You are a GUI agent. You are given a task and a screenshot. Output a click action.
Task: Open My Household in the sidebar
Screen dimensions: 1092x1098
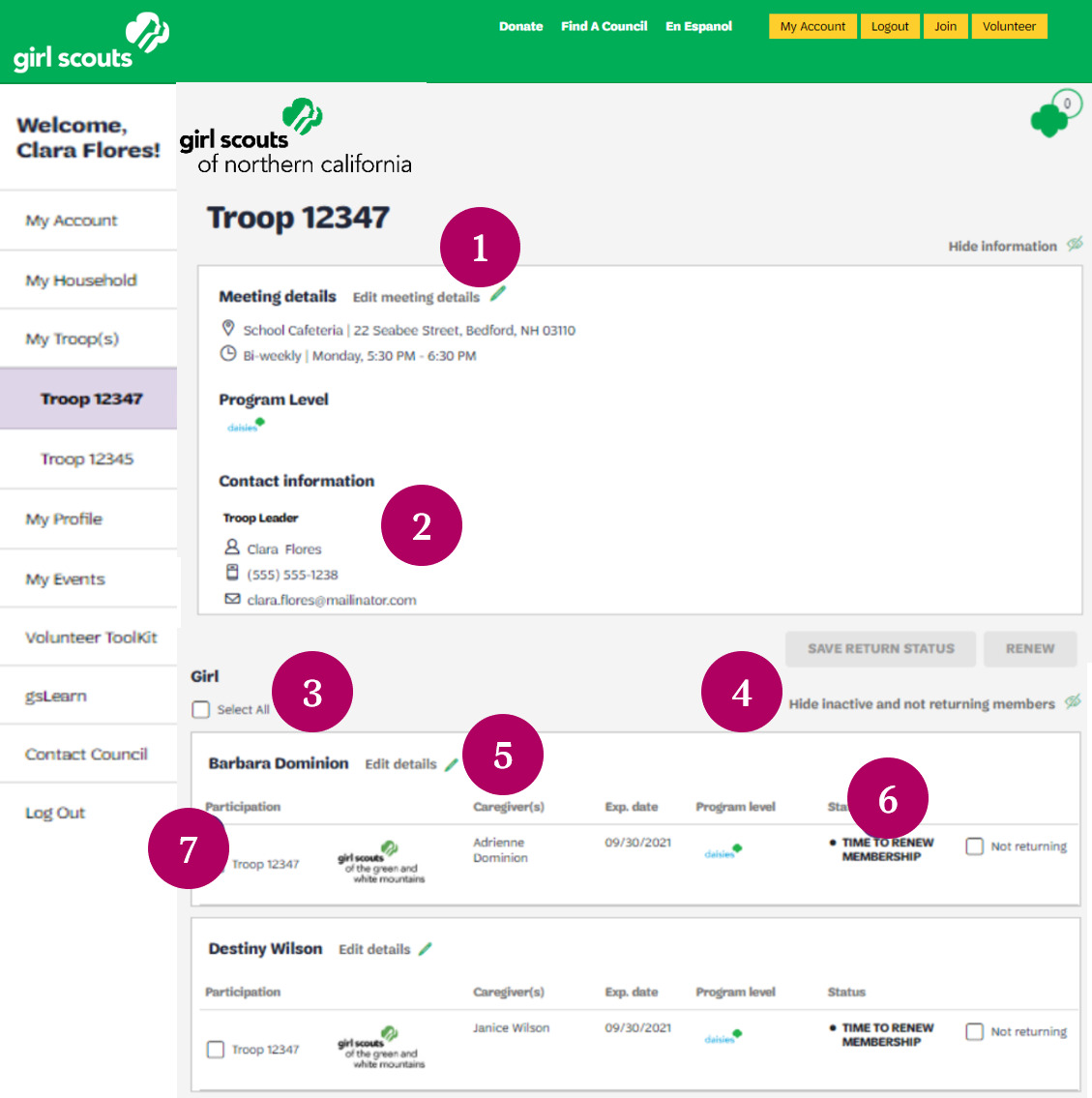coord(88,281)
